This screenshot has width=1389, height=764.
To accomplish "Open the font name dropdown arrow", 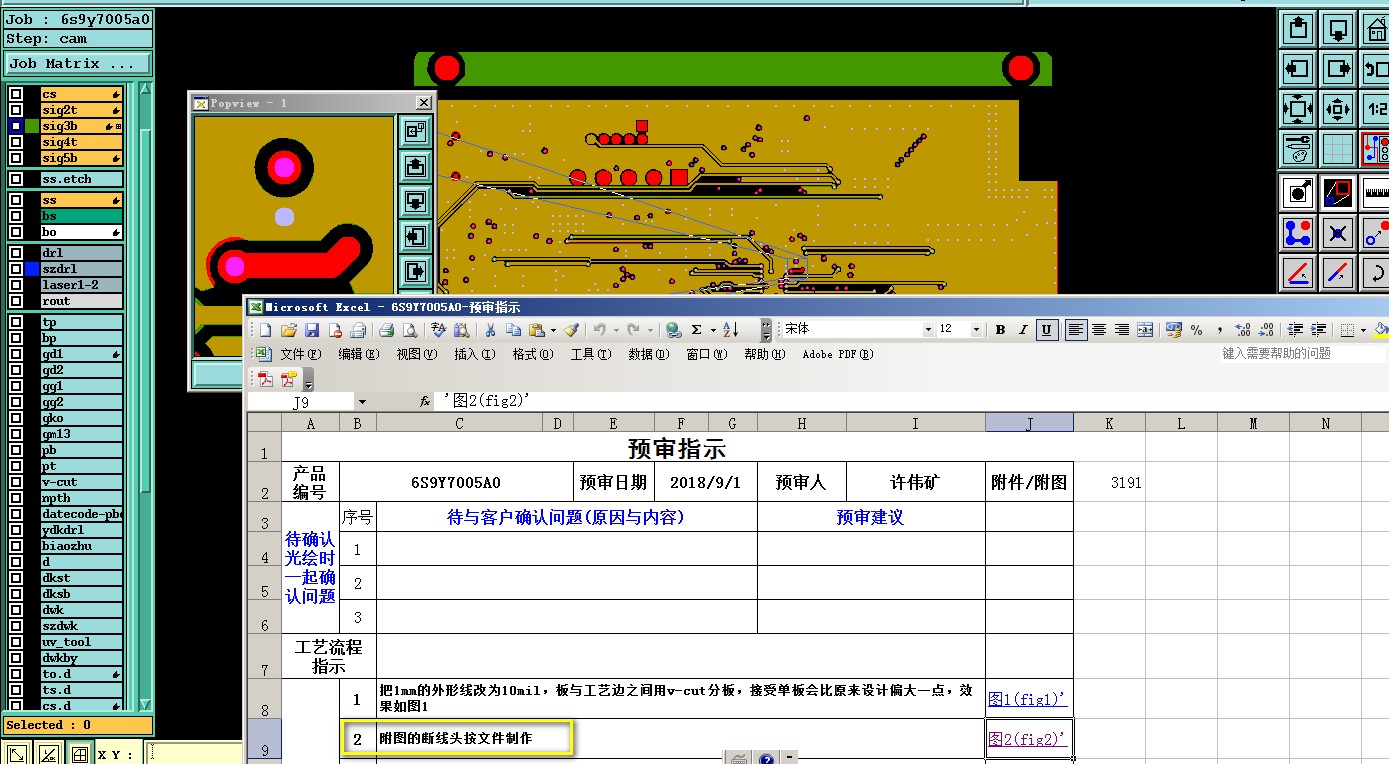I will pyautogui.click(x=928, y=329).
